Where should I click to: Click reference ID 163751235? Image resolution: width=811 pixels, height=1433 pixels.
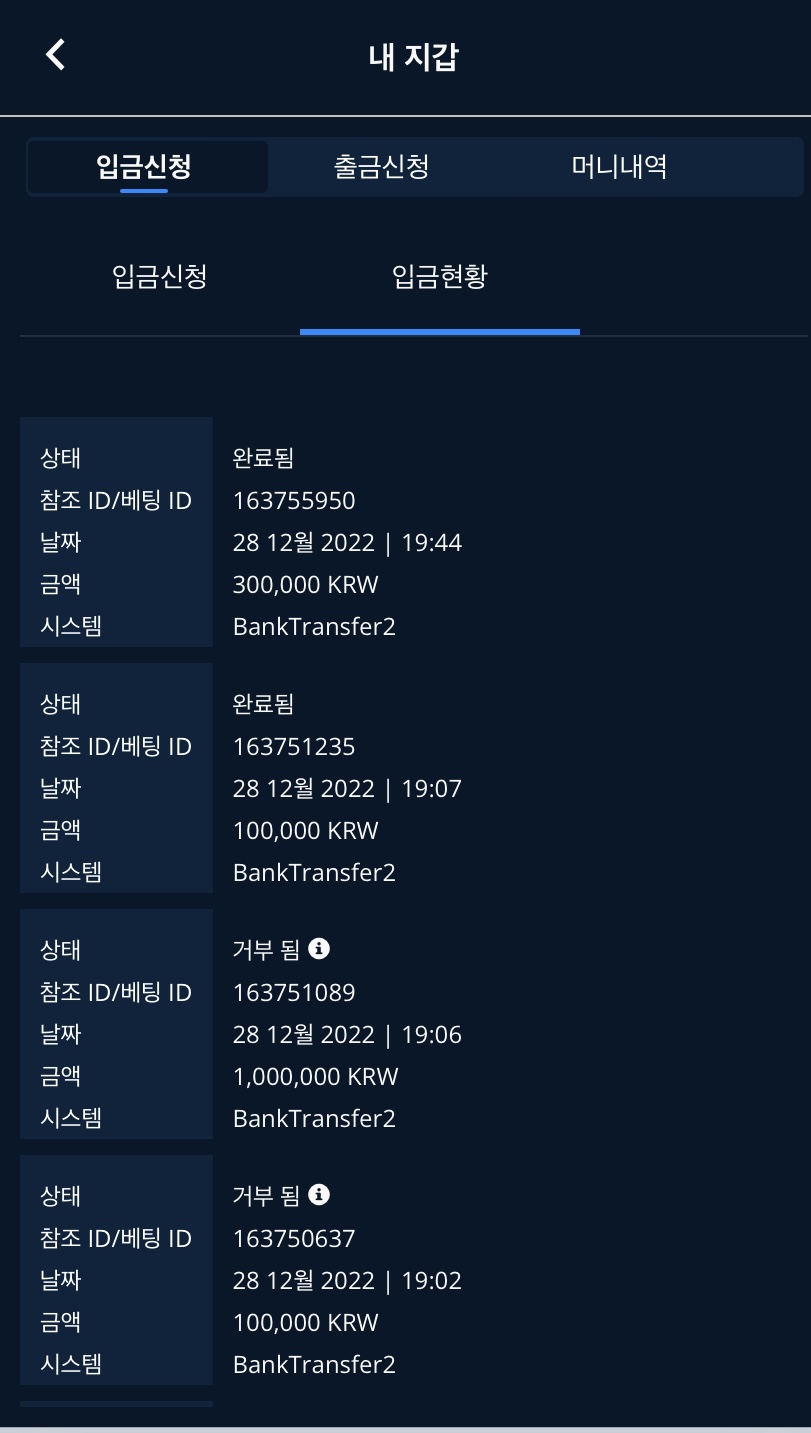(294, 746)
